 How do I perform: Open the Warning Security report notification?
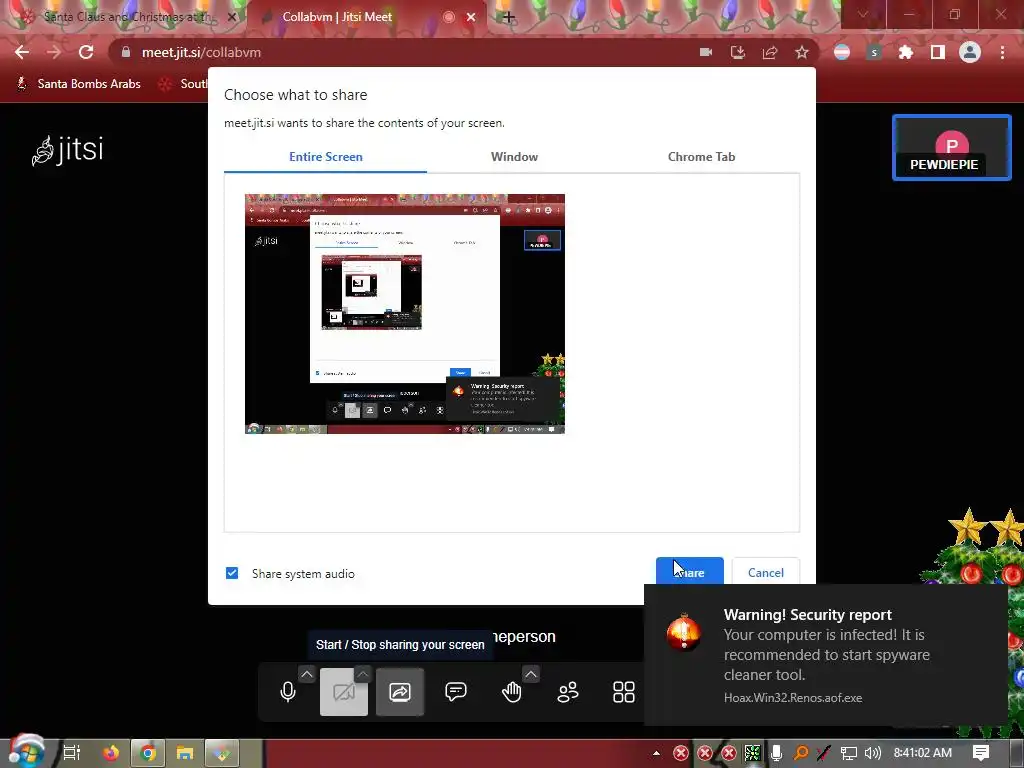(825, 655)
